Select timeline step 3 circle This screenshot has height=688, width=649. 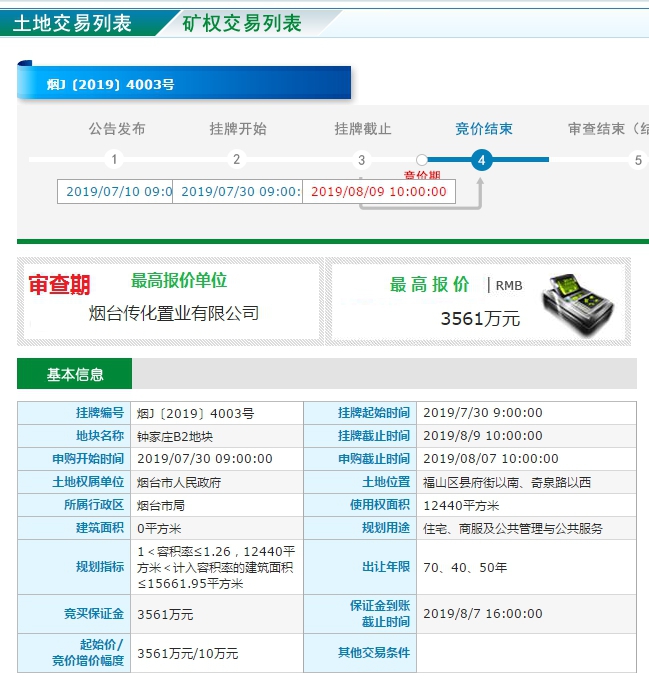(x=362, y=160)
